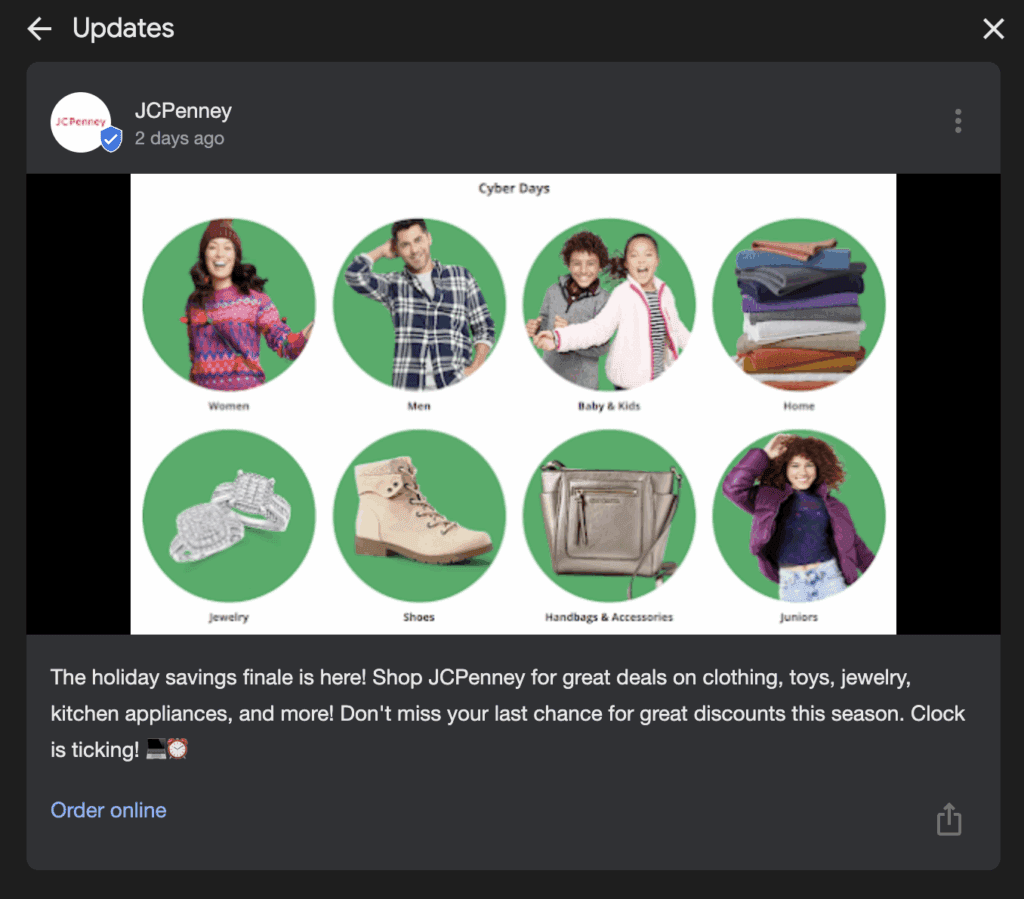Open the Cyber Days promotional image

tap(513, 404)
